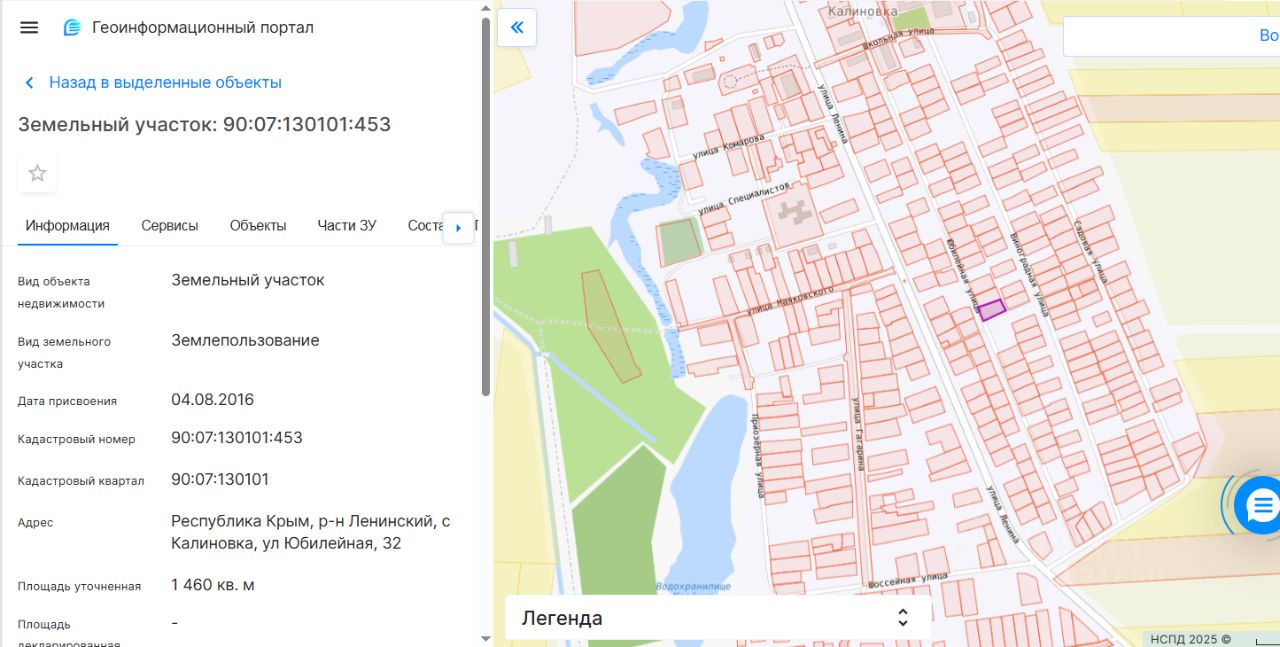Go back via Назад в выделенные объекты
1280x647 pixels.
165,83
